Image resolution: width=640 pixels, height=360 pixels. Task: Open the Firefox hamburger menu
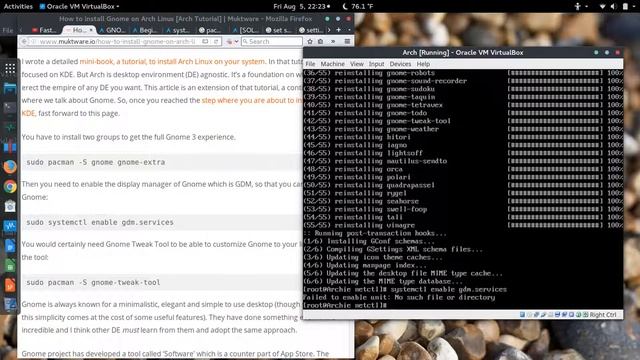(x=347, y=41)
